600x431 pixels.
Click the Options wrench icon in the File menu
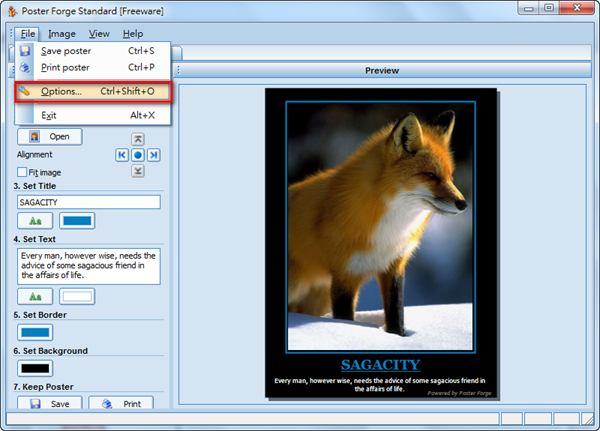25,92
